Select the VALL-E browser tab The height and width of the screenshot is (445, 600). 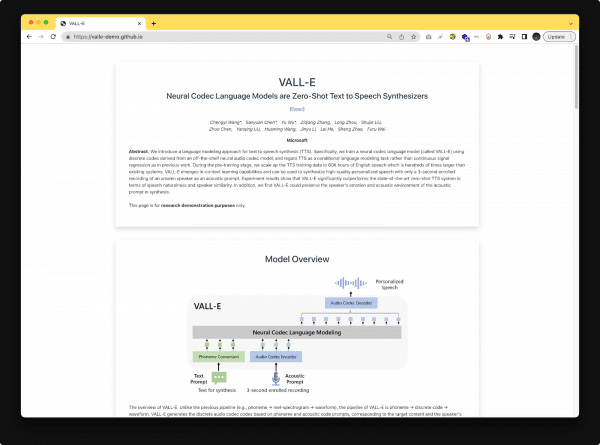(x=101, y=23)
